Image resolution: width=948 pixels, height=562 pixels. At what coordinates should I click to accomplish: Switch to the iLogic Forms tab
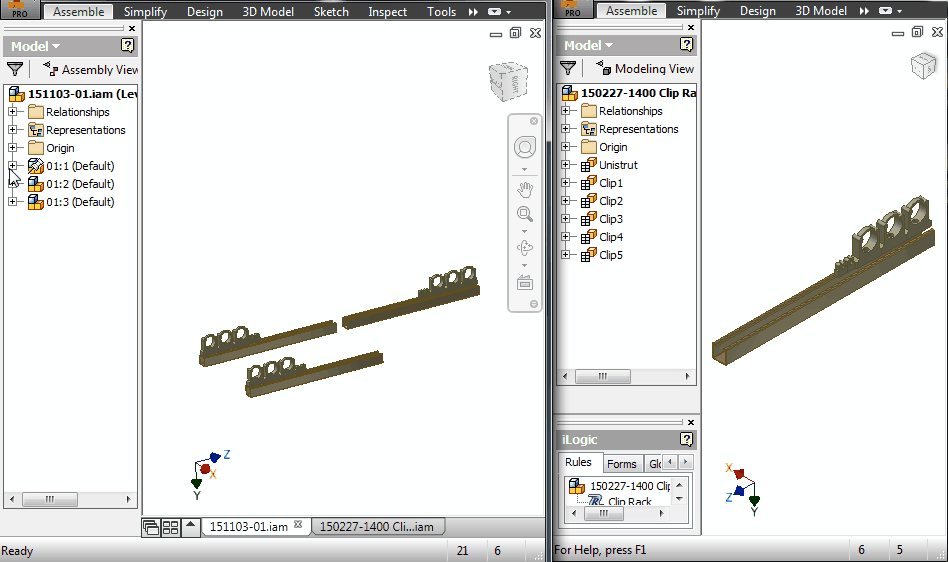622,463
